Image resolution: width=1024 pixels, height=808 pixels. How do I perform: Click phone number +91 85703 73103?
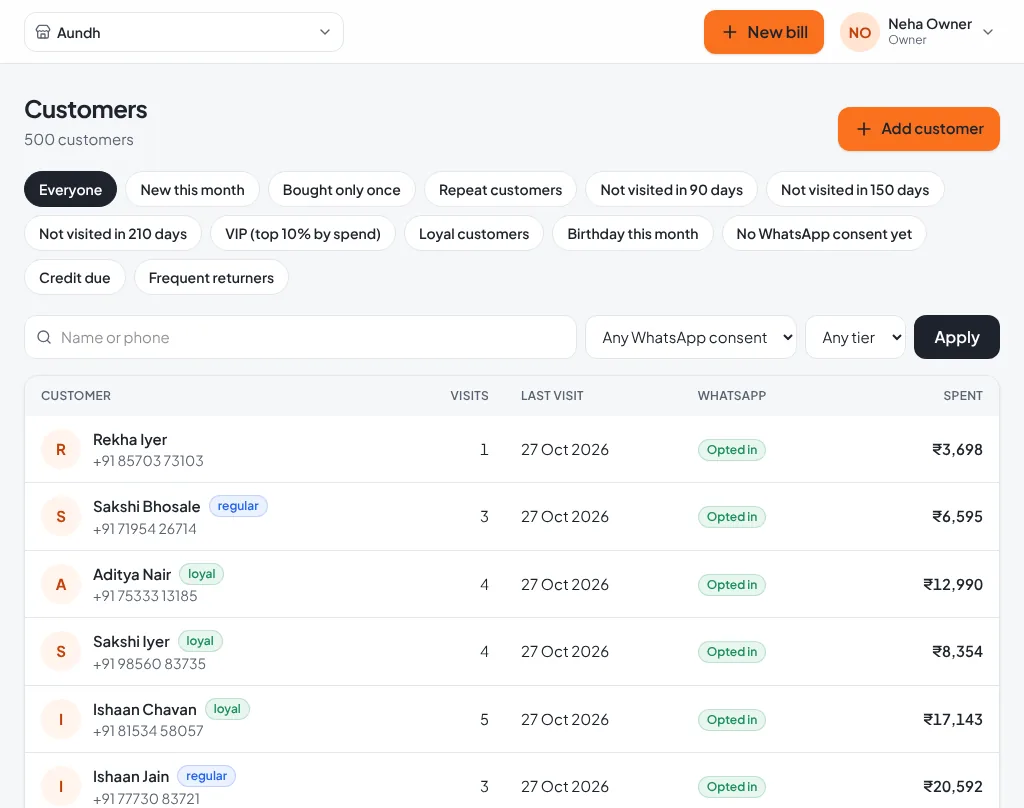tap(148, 461)
